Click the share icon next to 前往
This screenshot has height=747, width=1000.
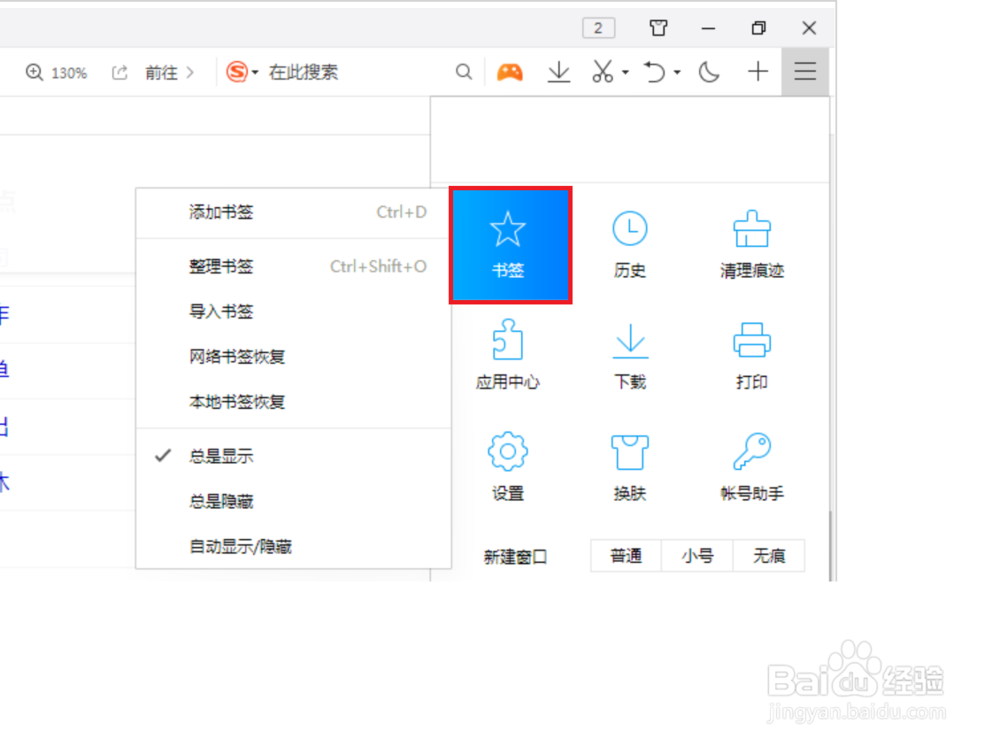point(119,73)
